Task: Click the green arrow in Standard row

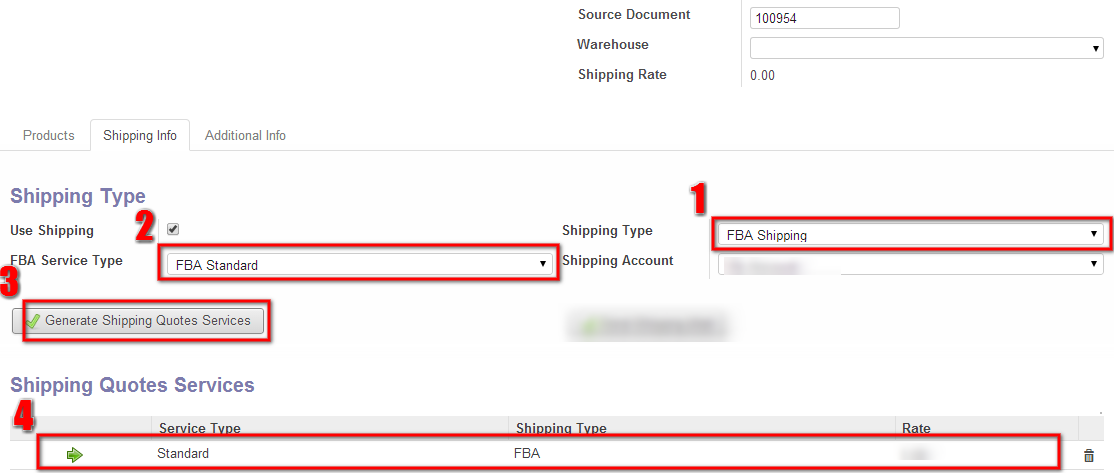Action: click(75, 455)
